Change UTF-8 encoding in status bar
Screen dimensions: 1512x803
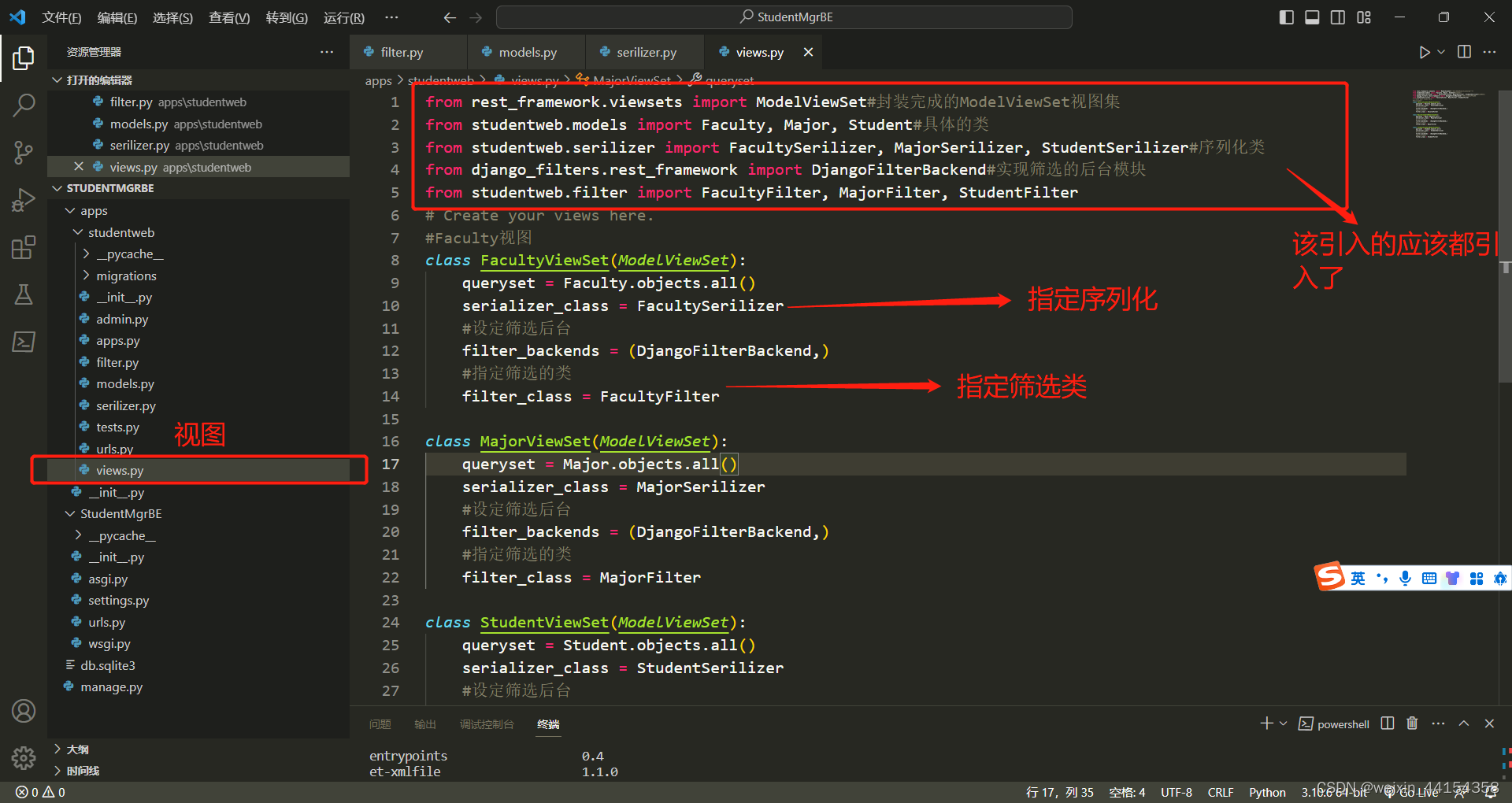pyautogui.click(x=1177, y=792)
